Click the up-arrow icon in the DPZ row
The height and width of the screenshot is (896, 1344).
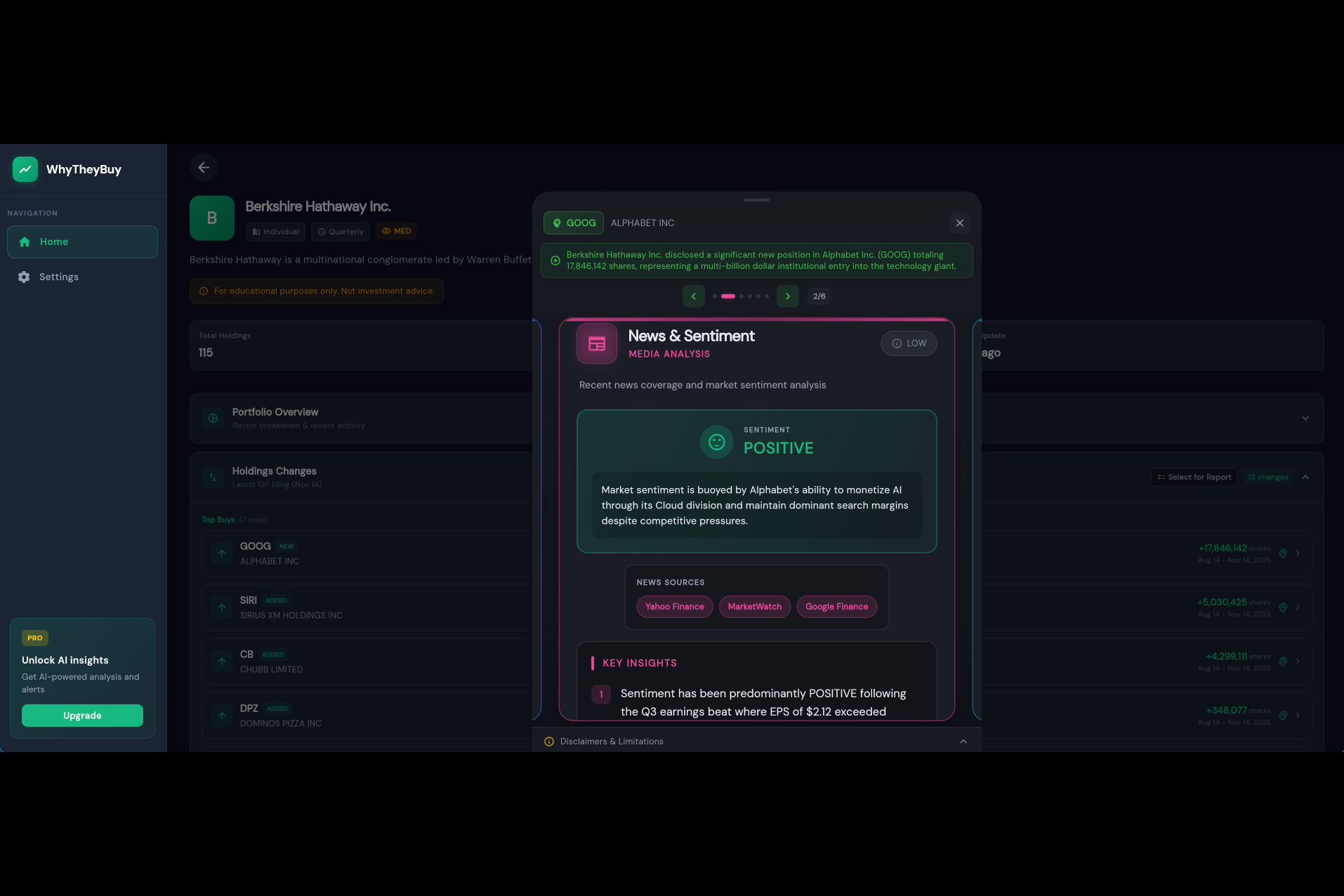click(222, 716)
